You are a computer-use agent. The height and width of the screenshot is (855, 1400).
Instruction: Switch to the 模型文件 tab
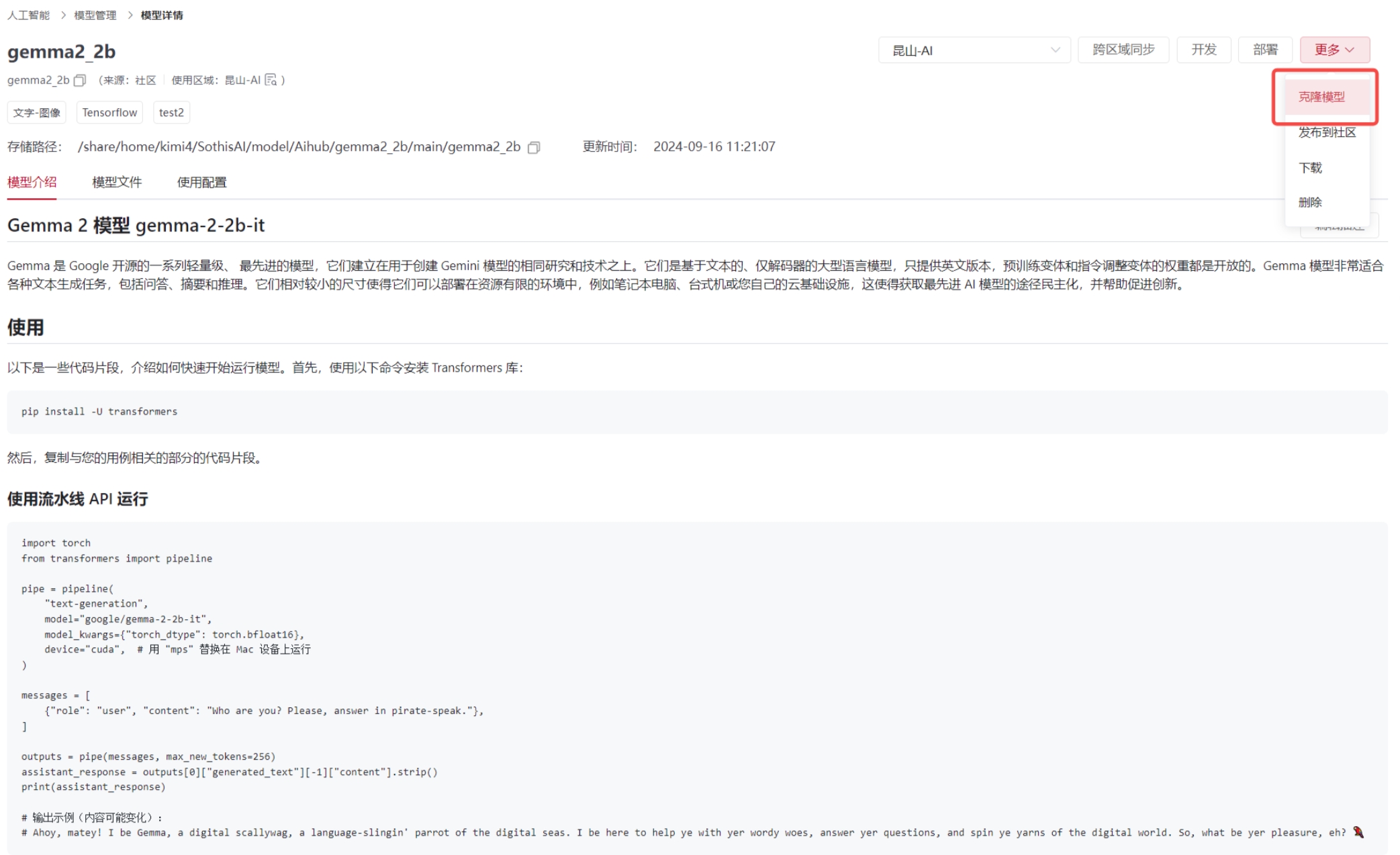tap(117, 182)
